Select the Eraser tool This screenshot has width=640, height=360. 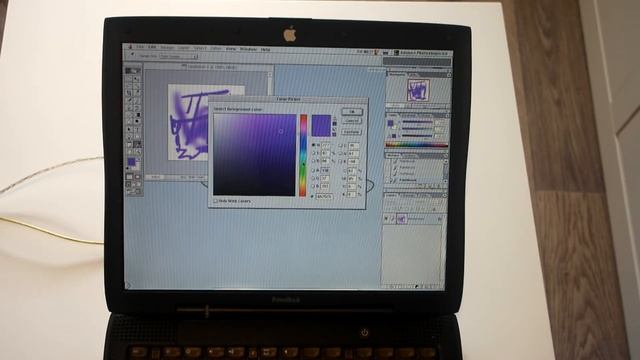click(x=129, y=115)
